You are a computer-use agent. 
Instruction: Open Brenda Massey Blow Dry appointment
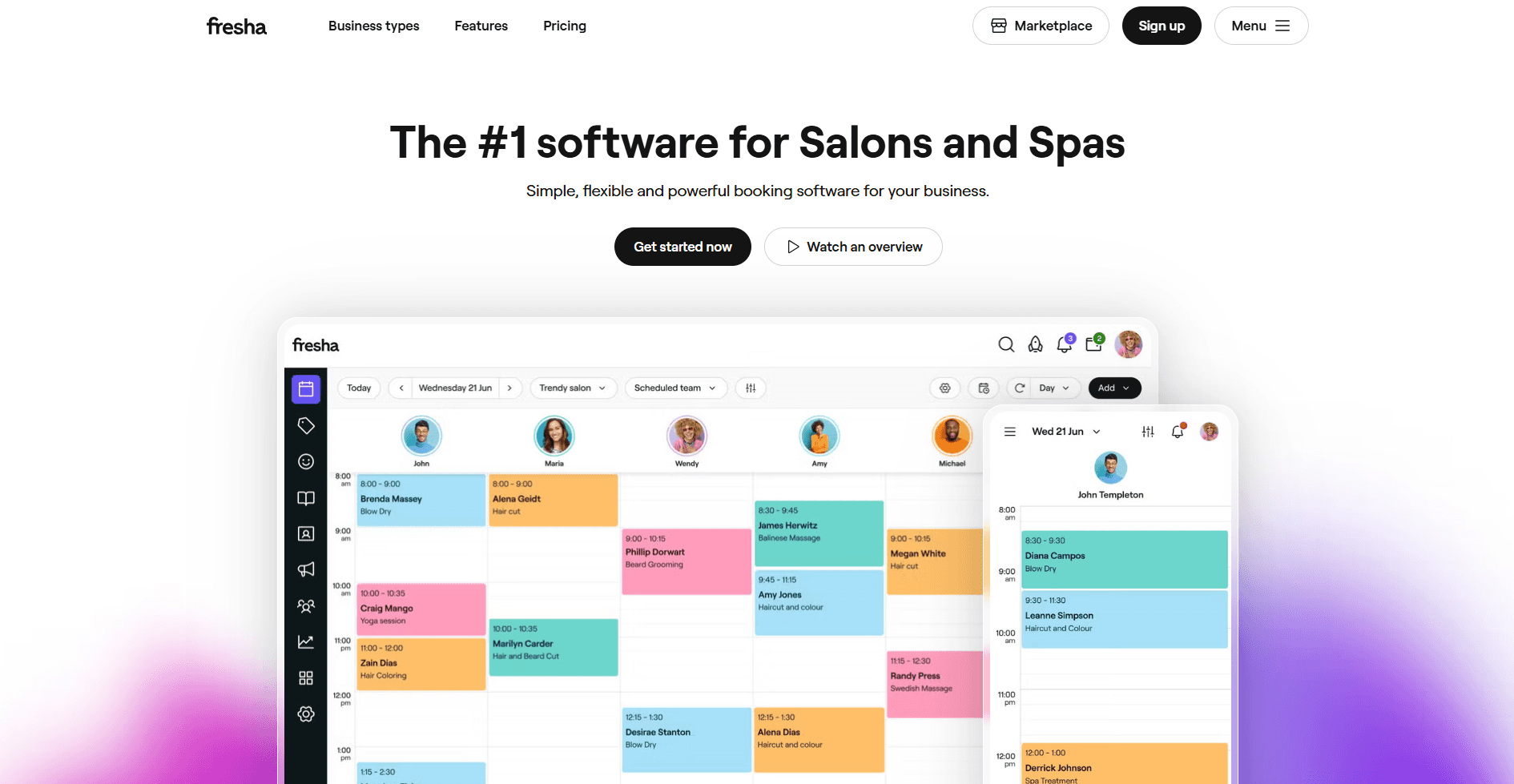pyautogui.click(x=421, y=501)
